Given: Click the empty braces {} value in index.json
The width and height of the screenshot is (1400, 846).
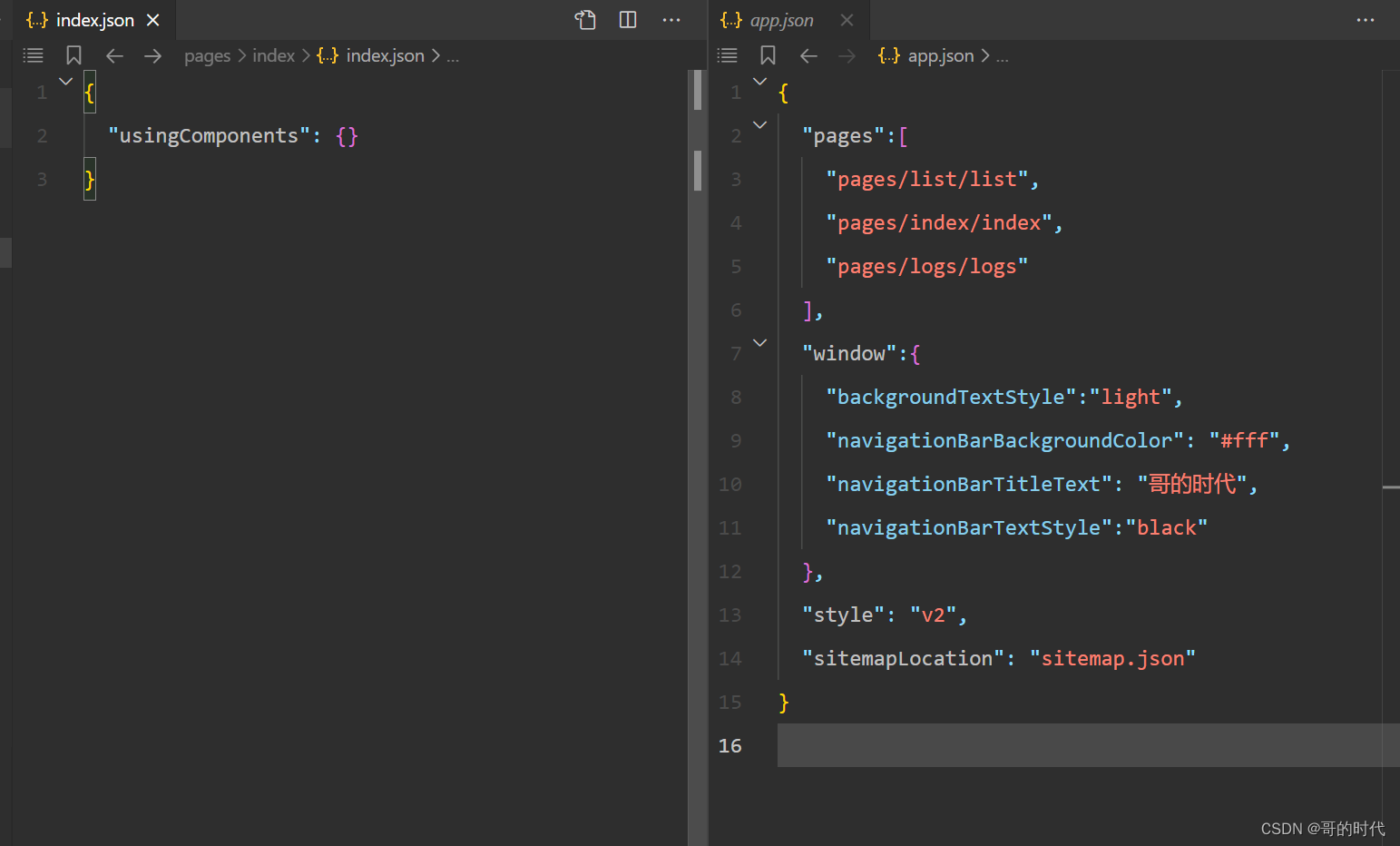Looking at the screenshot, I should tap(347, 136).
